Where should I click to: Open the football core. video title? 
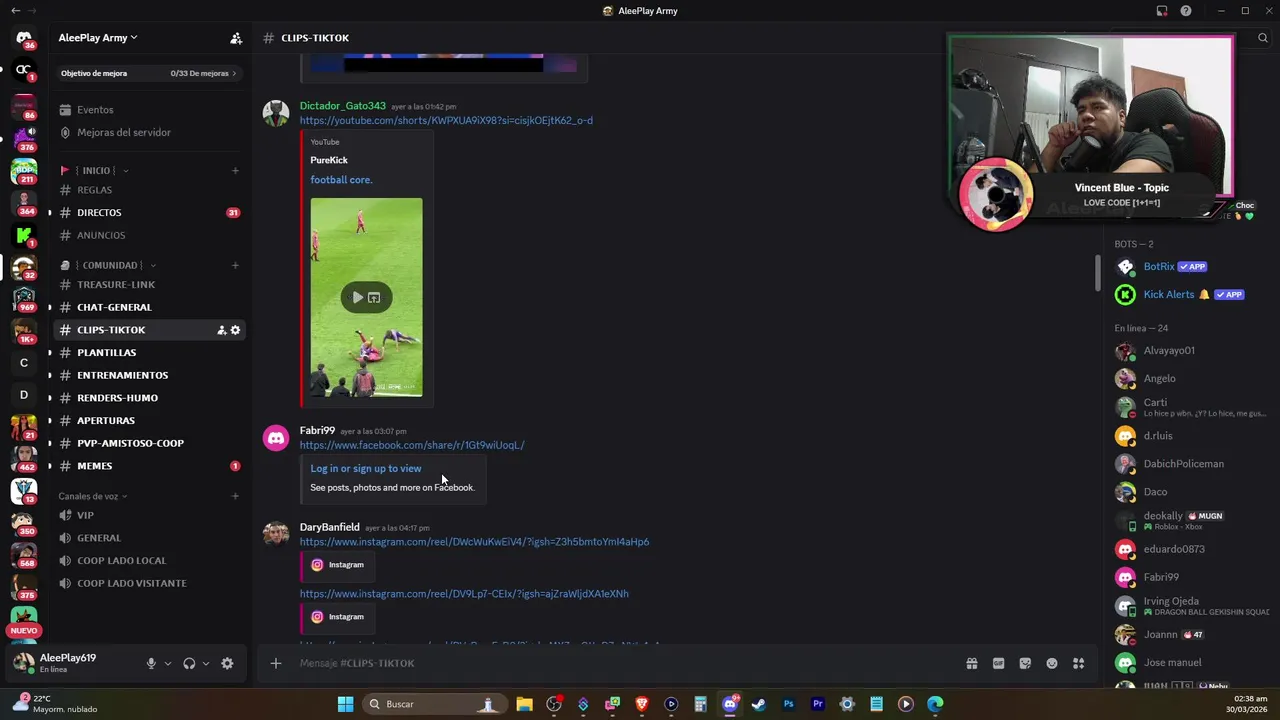tap(341, 180)
